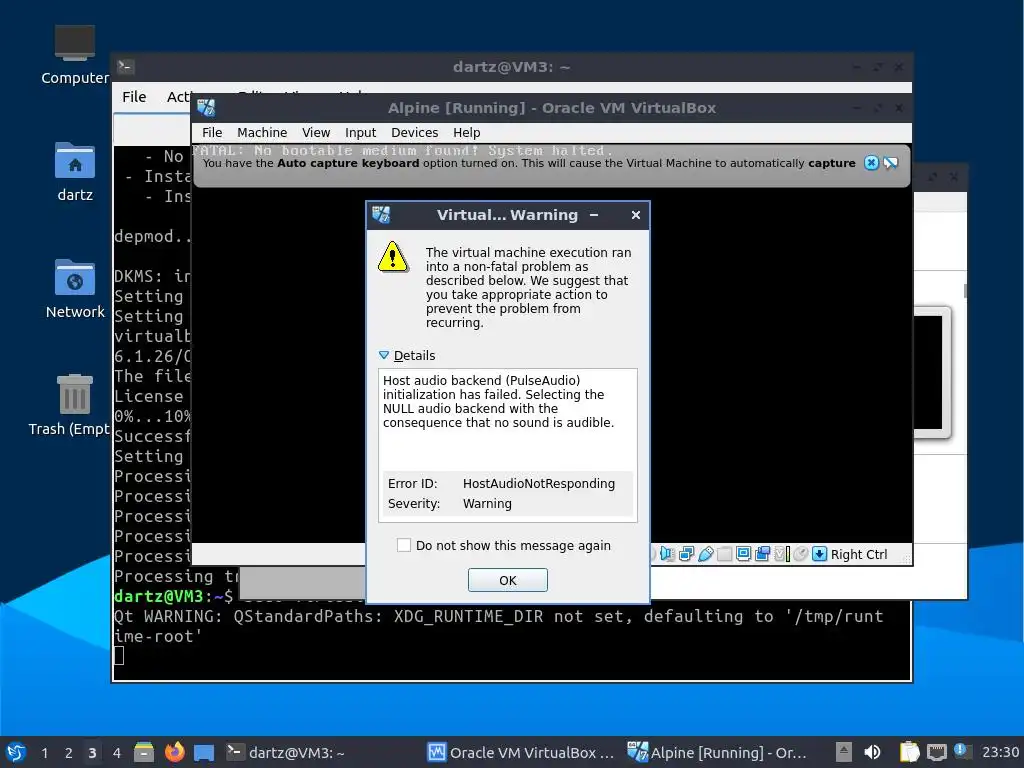Screen dimensions: 1024x768
Task: Click the shared folders status icon
Action: point(724,554)
